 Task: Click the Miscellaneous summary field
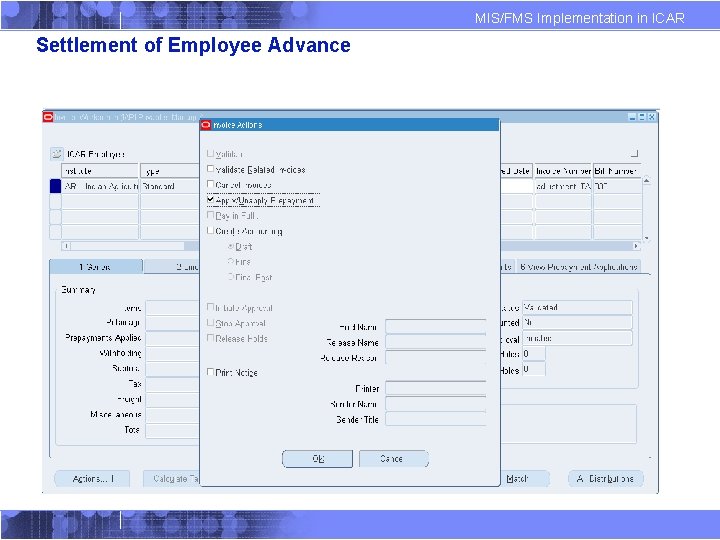(x=173, y=415)
